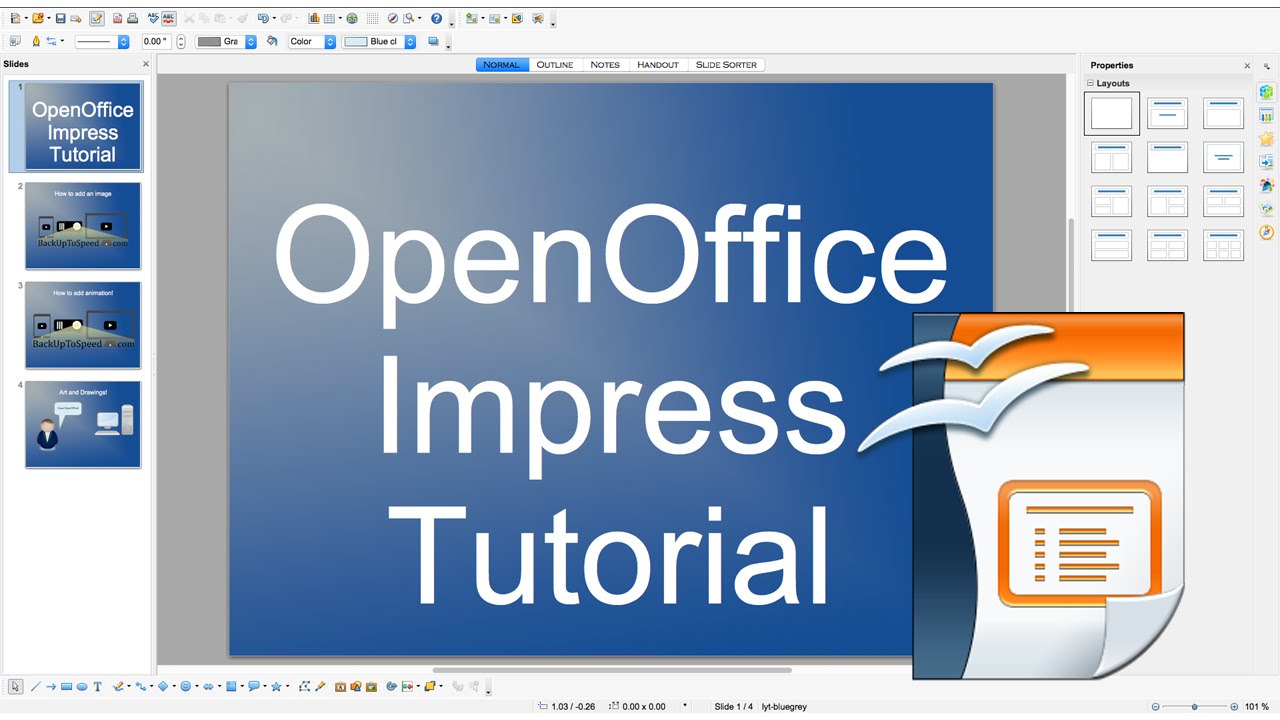Open the area fill type dropdown showing Color
Viewport: 1280px width, 720px height.
312,42
